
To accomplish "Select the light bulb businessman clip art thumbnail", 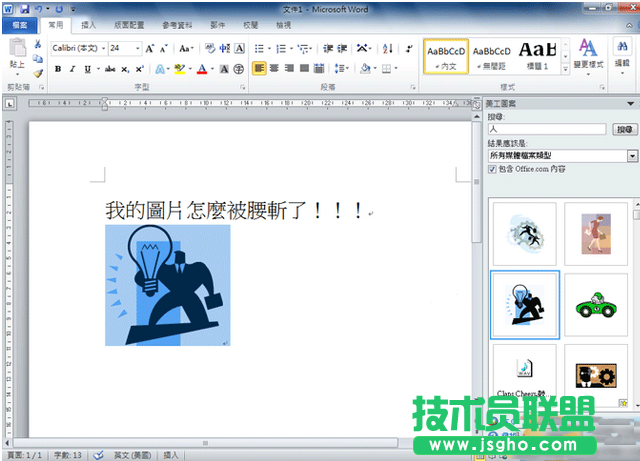I will (525, 305).
